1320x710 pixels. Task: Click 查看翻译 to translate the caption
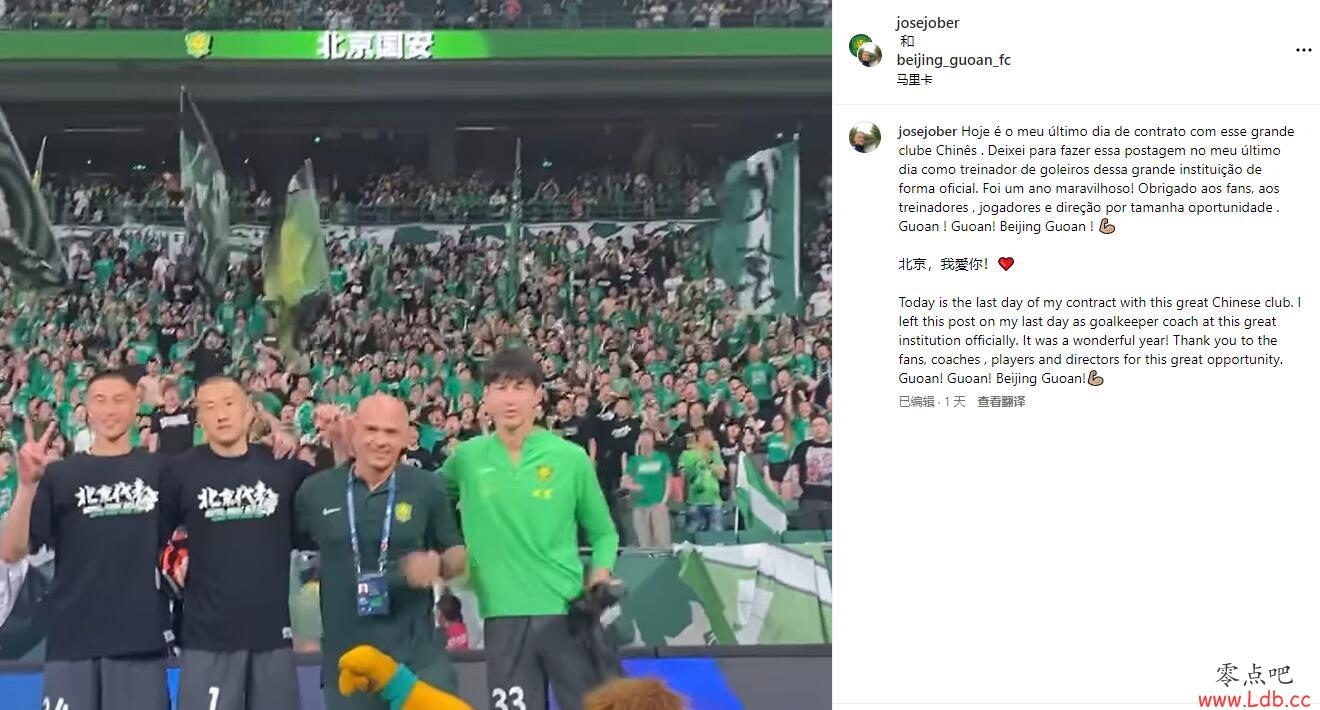point(1001,401)
